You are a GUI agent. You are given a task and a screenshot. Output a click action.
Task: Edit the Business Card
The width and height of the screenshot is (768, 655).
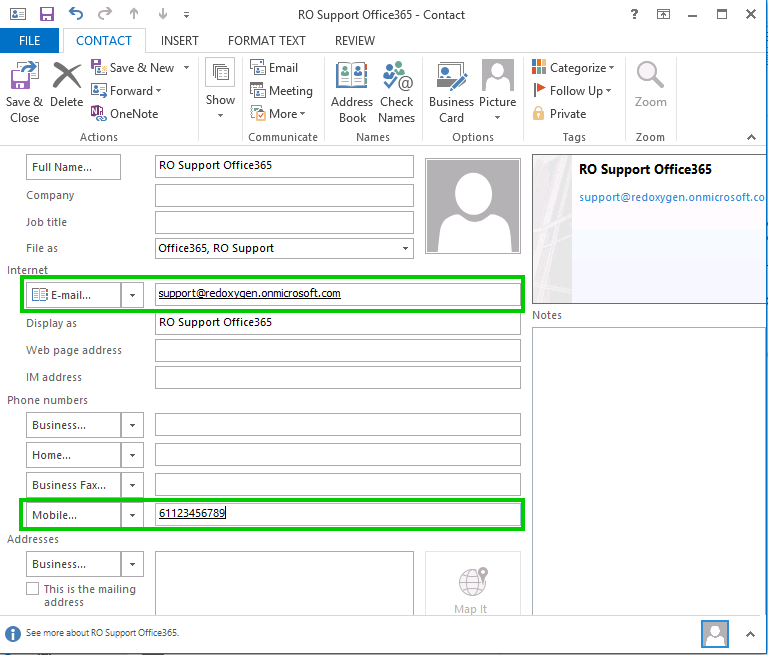(x=451, y=92)
